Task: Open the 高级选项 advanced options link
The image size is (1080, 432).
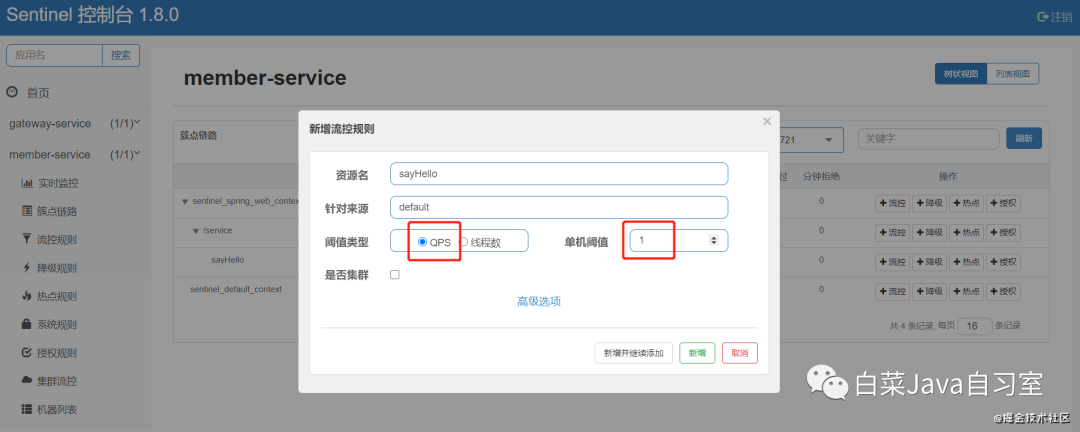Action: (x=539, y=301)
